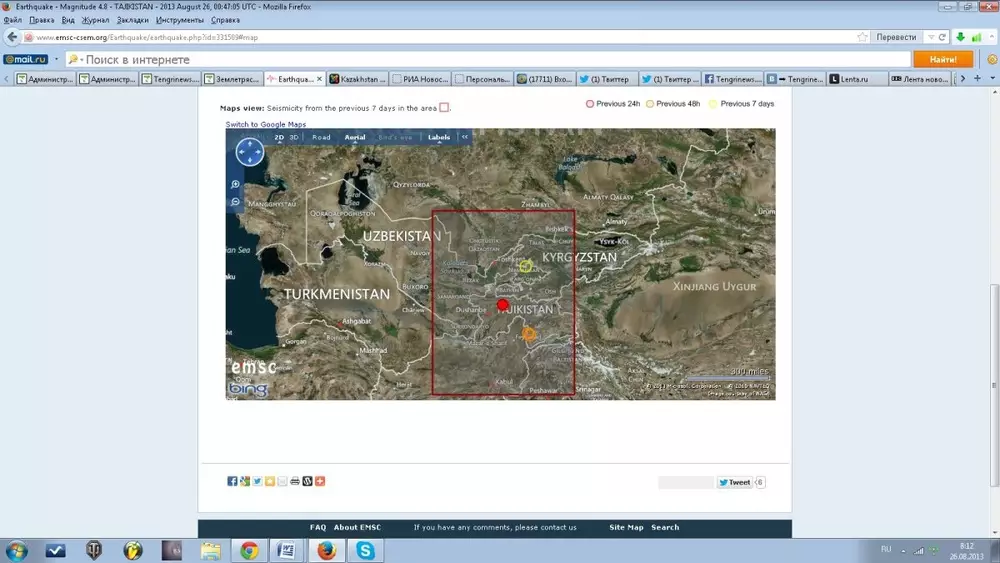Viewport: 1000px width, 563px height.
Task: Switch map to 2D mode
Action: (x=280, y=137)
